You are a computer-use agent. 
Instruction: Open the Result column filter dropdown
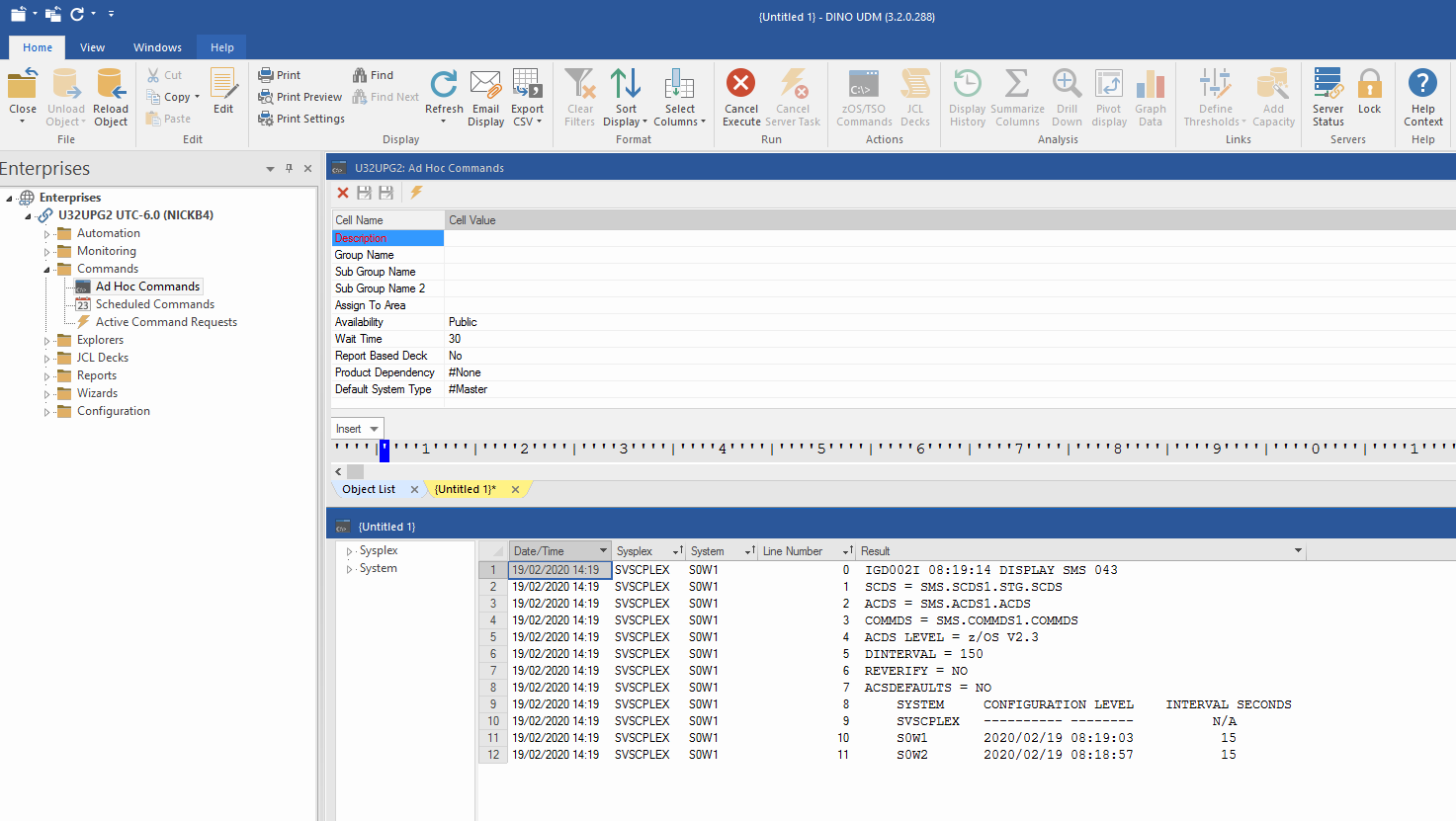point(1298,550)
